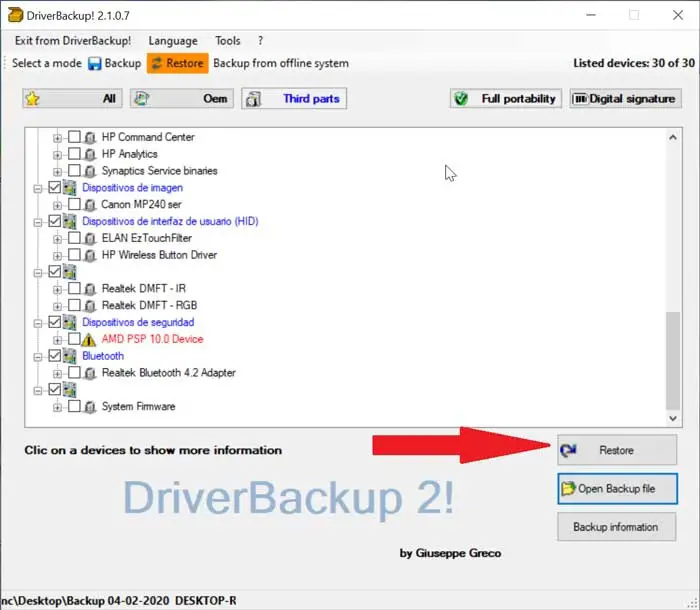Viewport: 700px width, 610px height.
Task: Filter list by All drivers
Action: pos(72,99)
